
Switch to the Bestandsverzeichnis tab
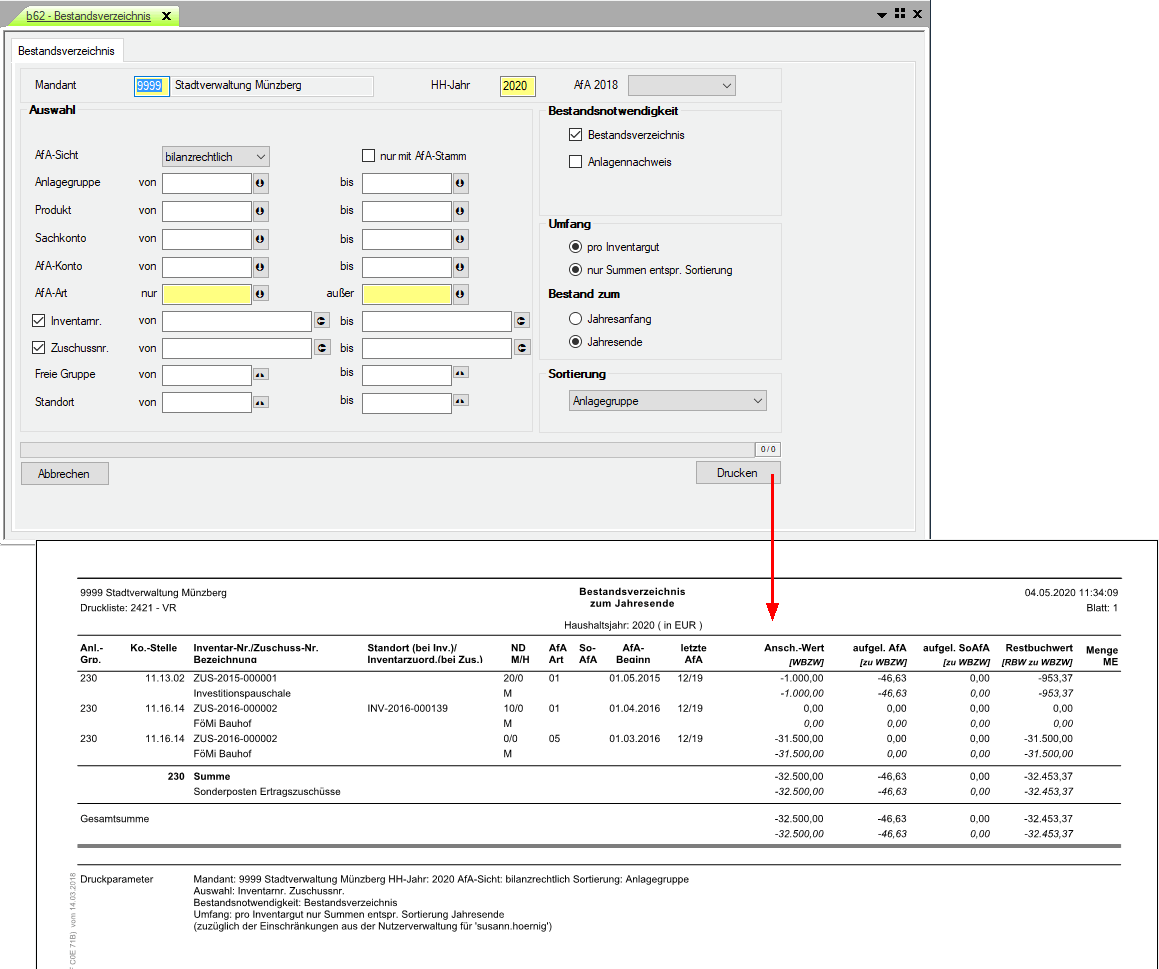click(x=66, y=50)
